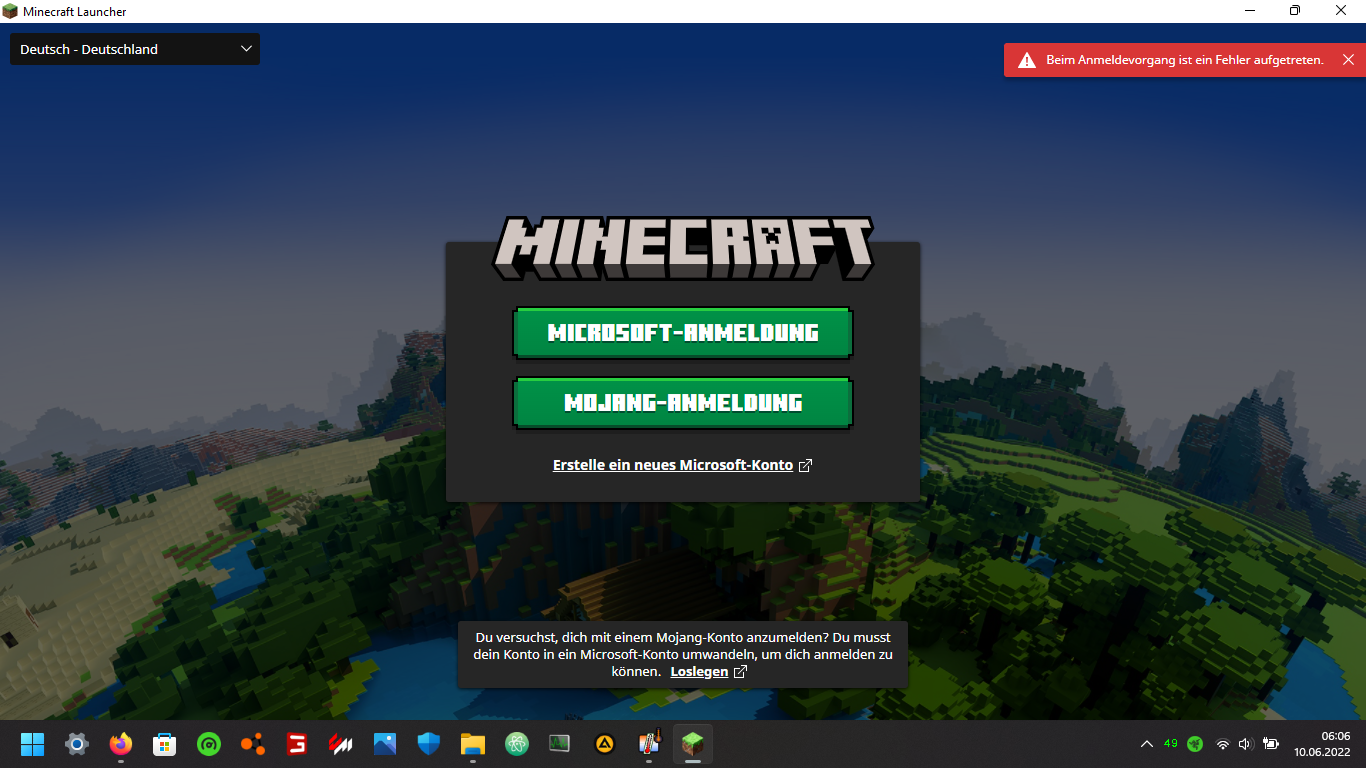Open the orange connected-dots app on the taskbar
1366x768 pixels.
pyautogui.click(x=253, y=744)
